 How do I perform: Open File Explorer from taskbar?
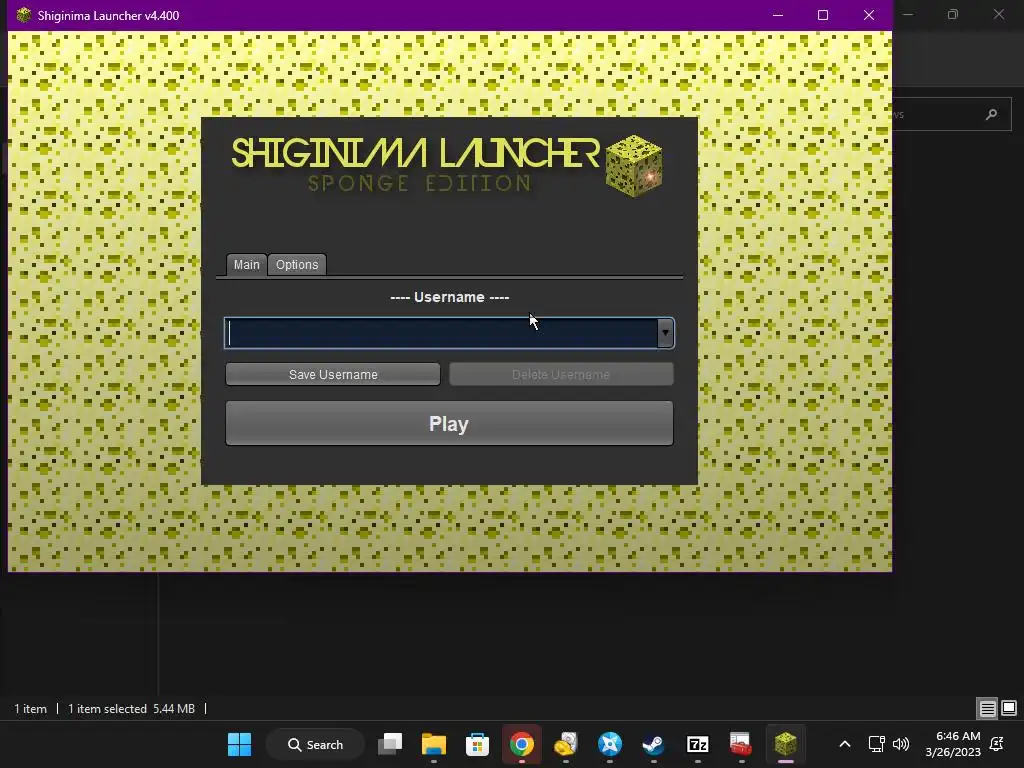[x=434, y=744]
